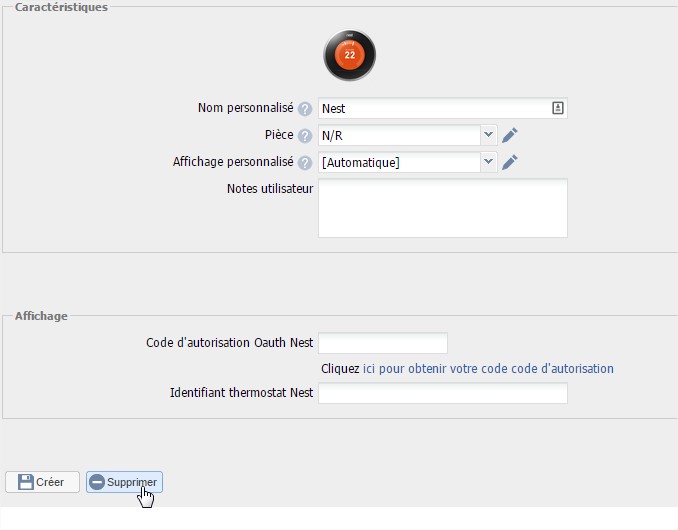The image size is (678, 530).
Task: Open help for Affichage personnalisé
Action: point(305,162)
